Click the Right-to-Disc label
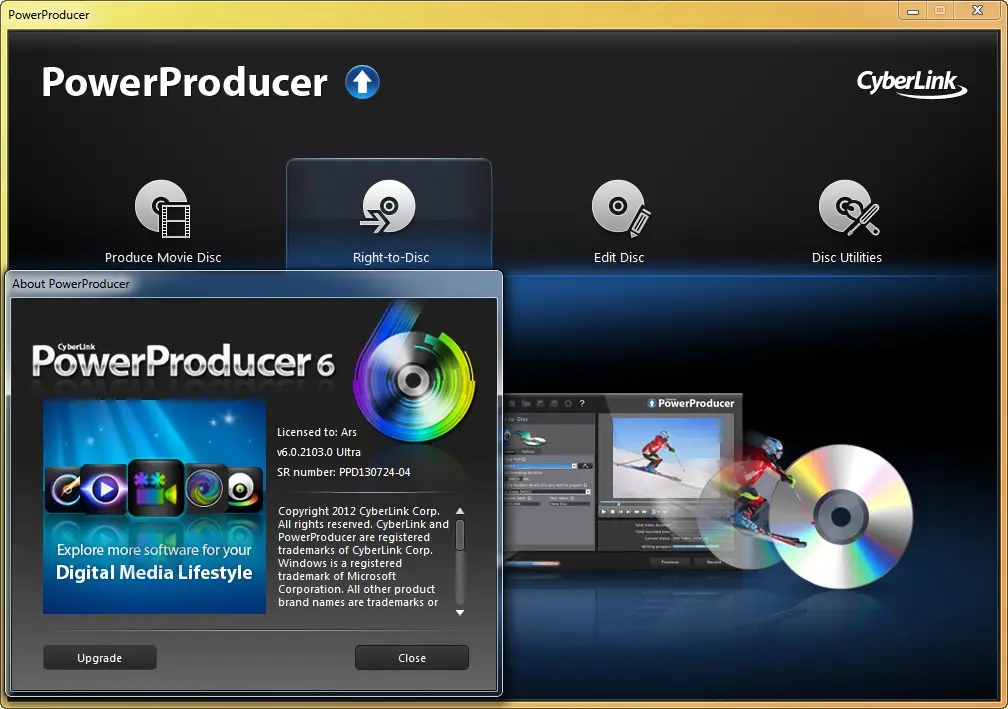 [x=391, y=257]
